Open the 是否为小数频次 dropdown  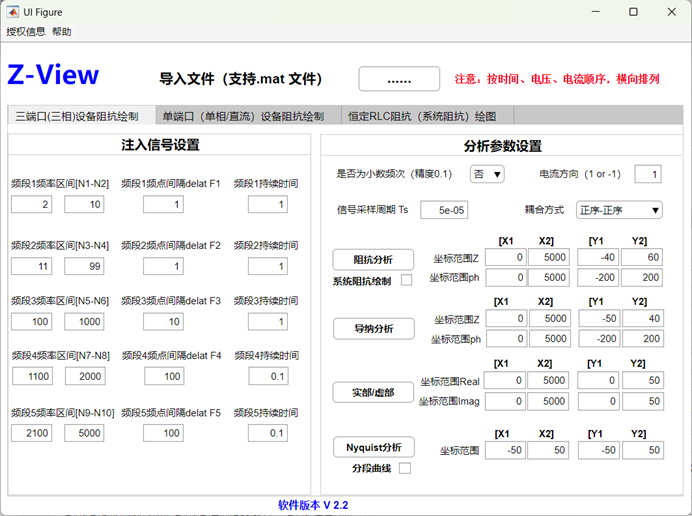point(487,174)
